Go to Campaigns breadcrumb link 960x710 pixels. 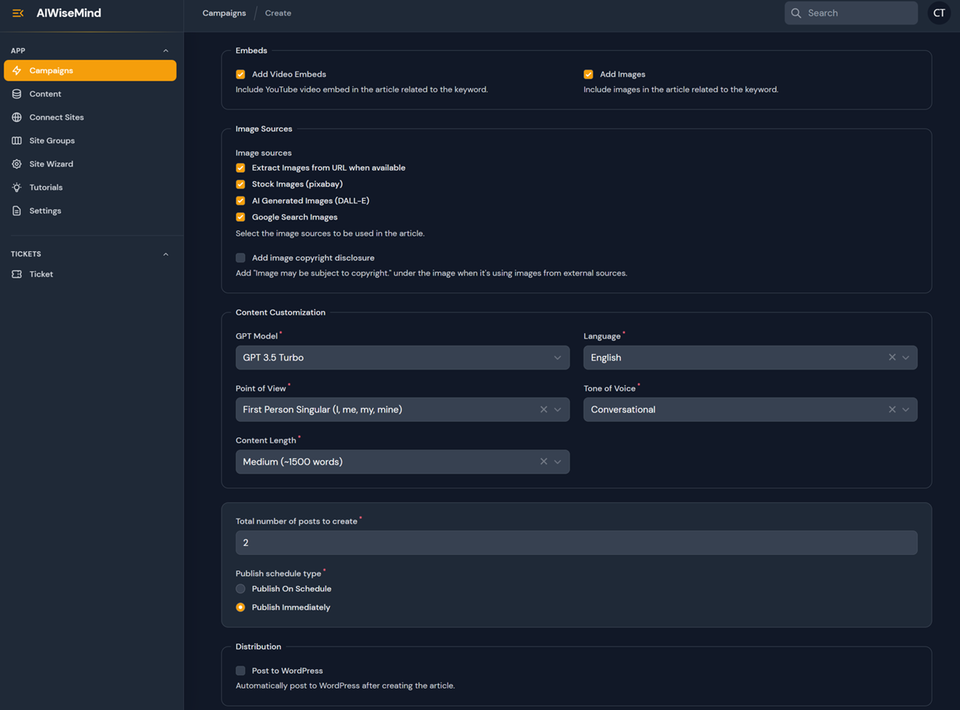tap(224, 13)
